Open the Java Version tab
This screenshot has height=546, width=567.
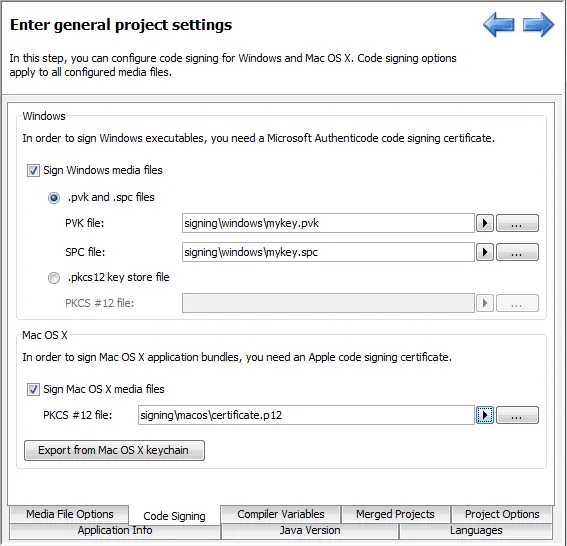point(310,530)
